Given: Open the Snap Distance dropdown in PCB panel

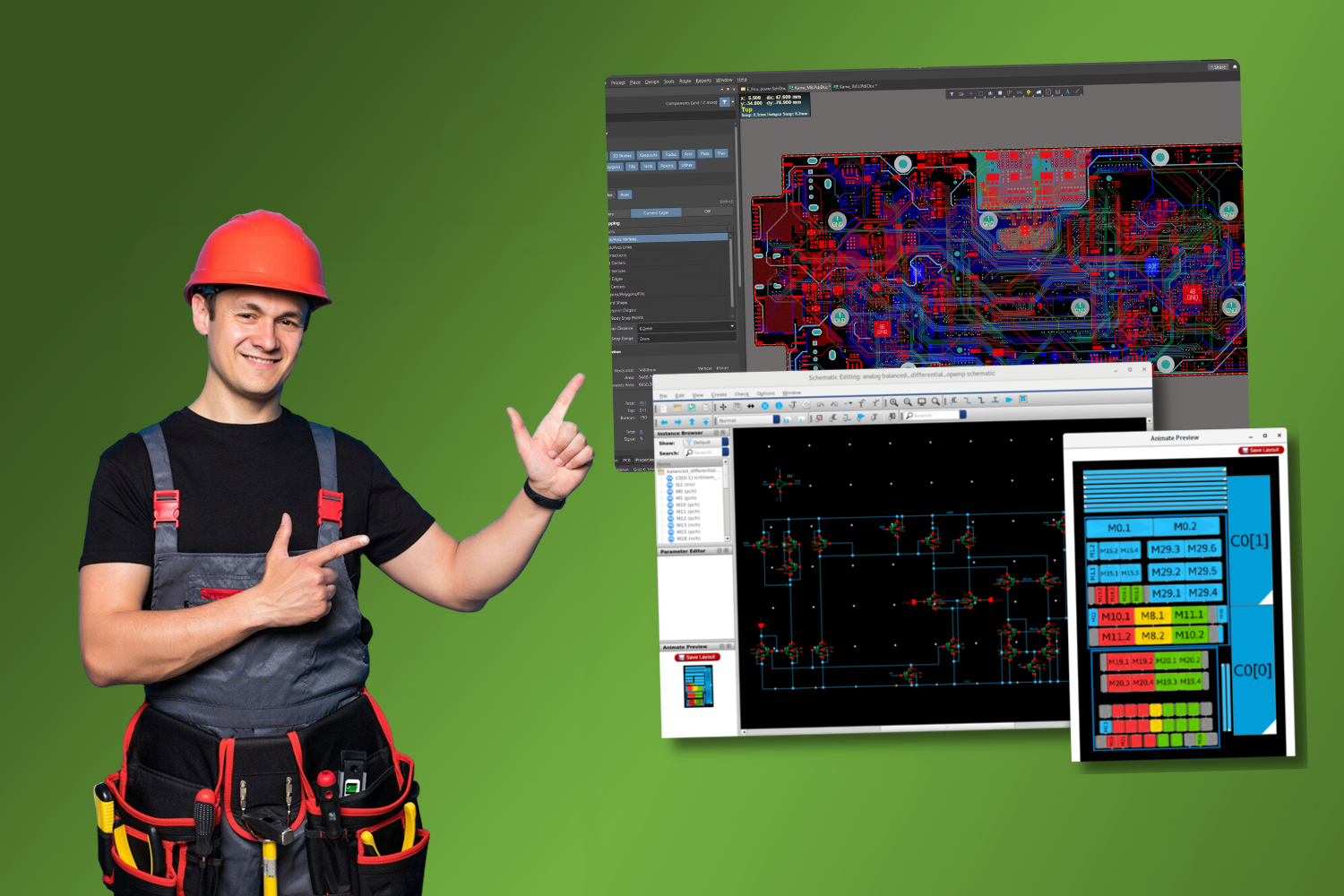Looking at the screenshot, I should tap(685, 328).
